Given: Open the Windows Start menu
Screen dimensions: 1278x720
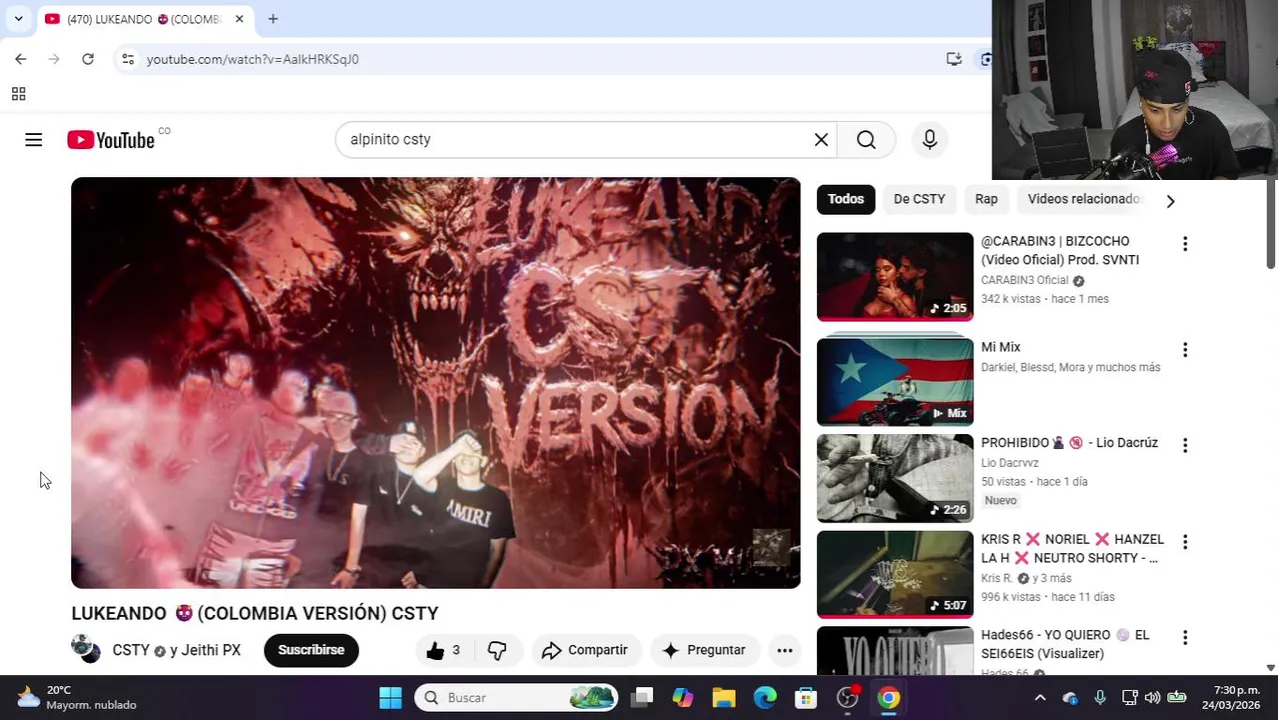Looking at the screenshot, I should [390, 698].
